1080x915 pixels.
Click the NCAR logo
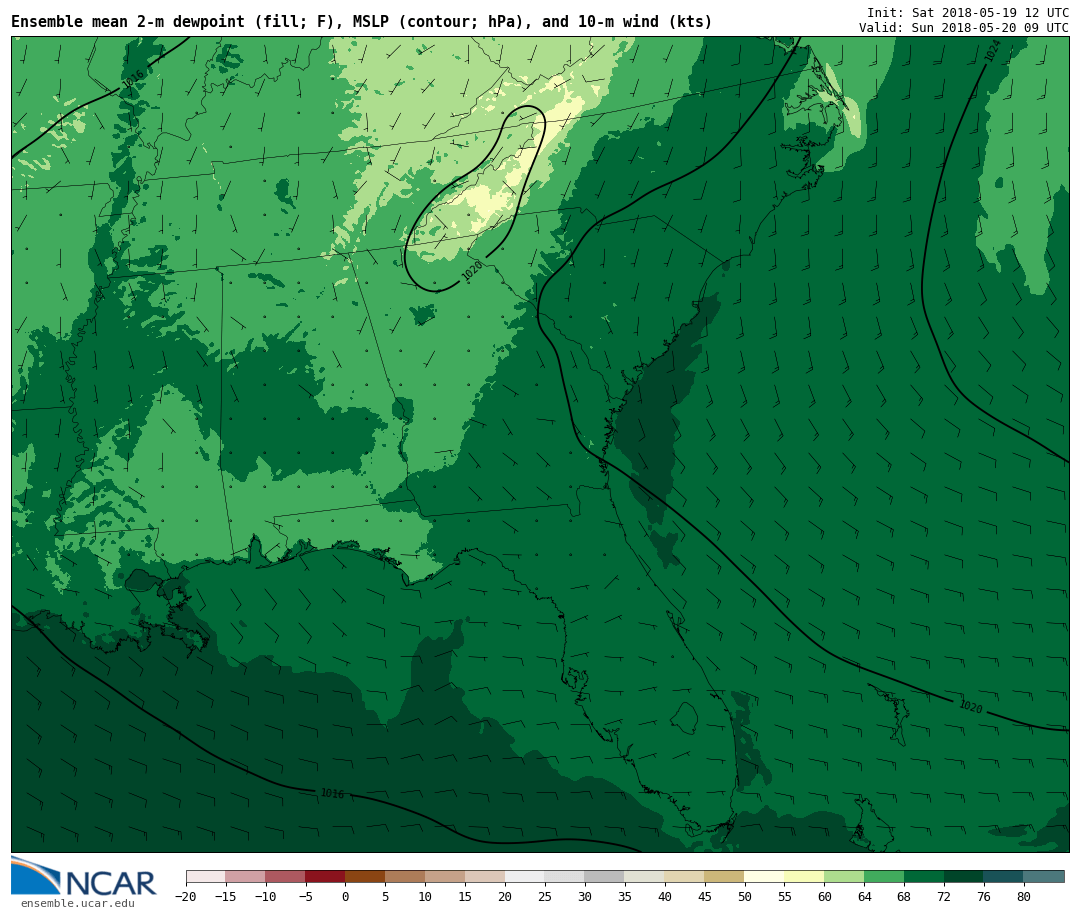[83, 876]
